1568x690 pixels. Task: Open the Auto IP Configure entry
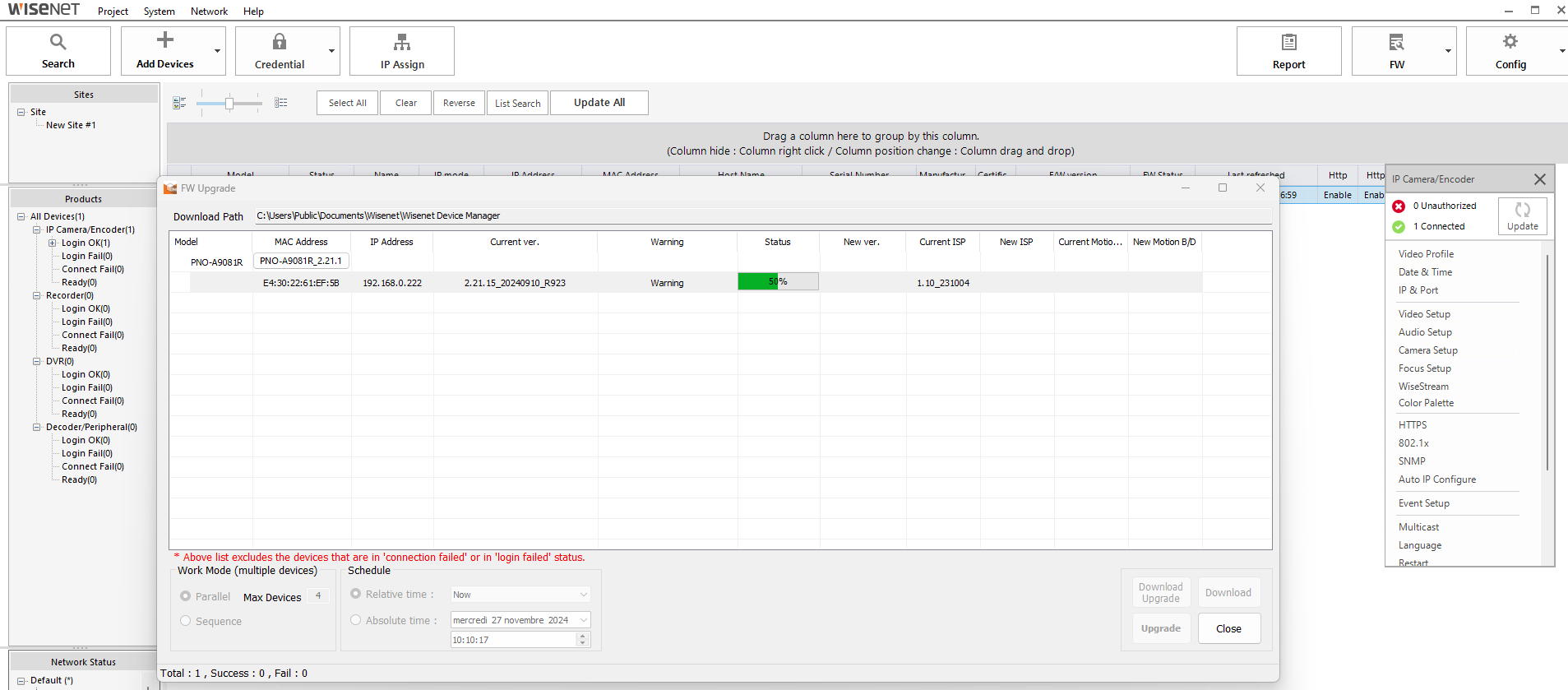pyautogui.click(x=1437, y=479)
